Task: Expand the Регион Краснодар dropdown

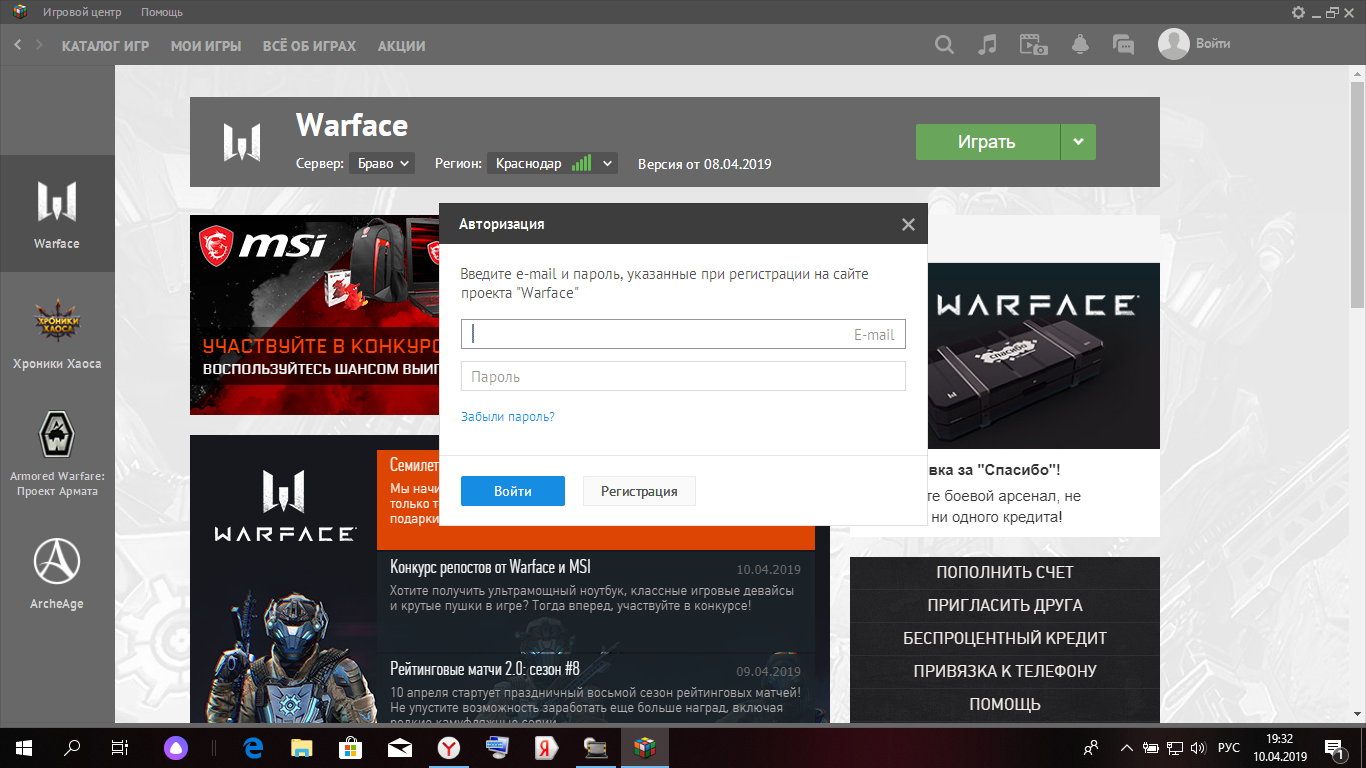Action: 552,163
